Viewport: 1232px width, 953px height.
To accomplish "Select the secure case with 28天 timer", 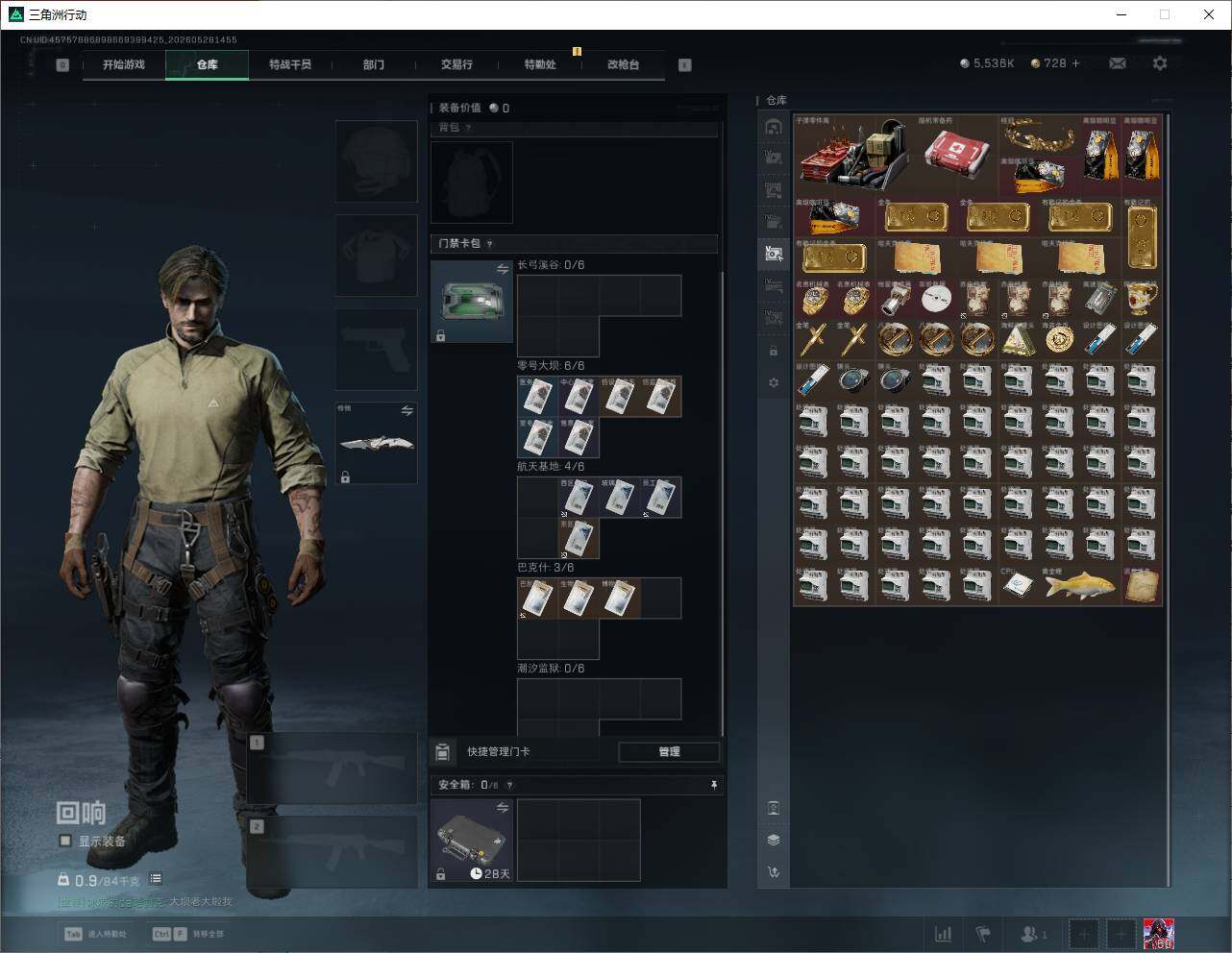I will [471, 841].
